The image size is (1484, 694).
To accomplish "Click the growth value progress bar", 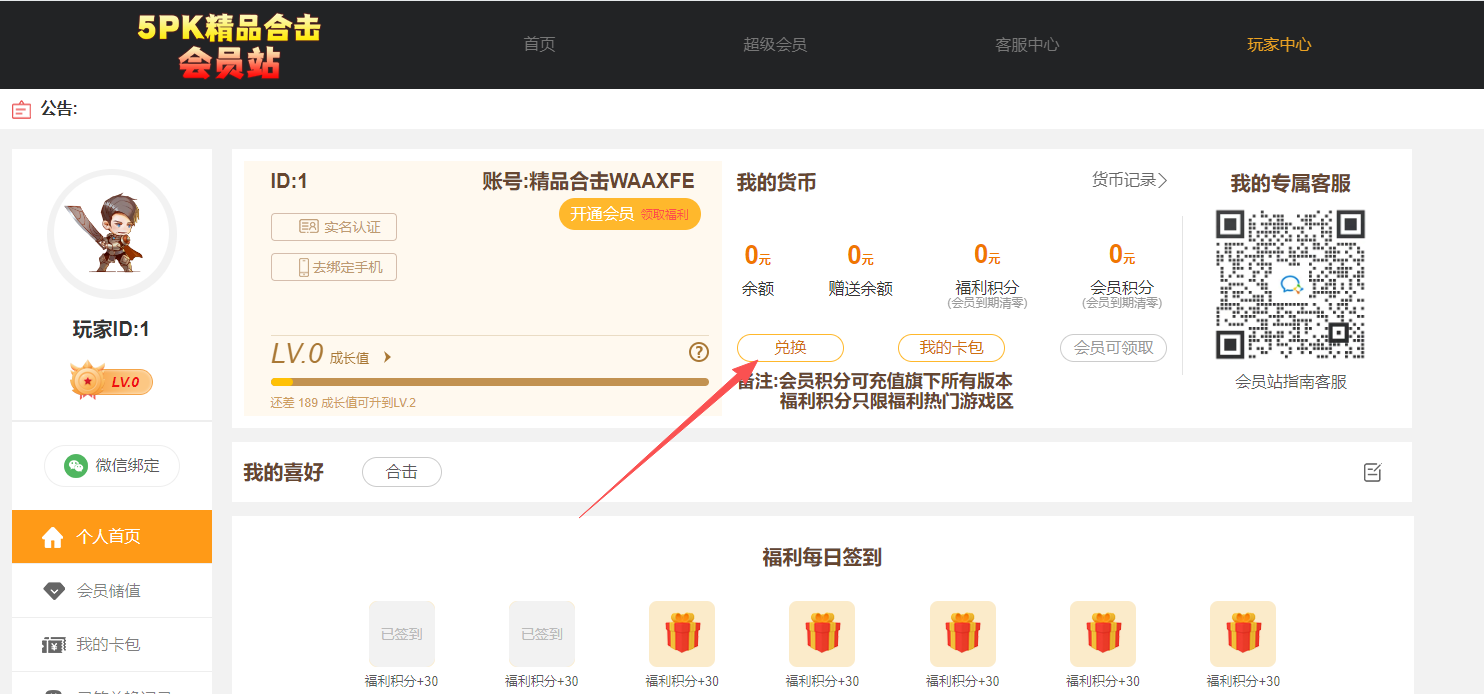I will coord(489,382).
